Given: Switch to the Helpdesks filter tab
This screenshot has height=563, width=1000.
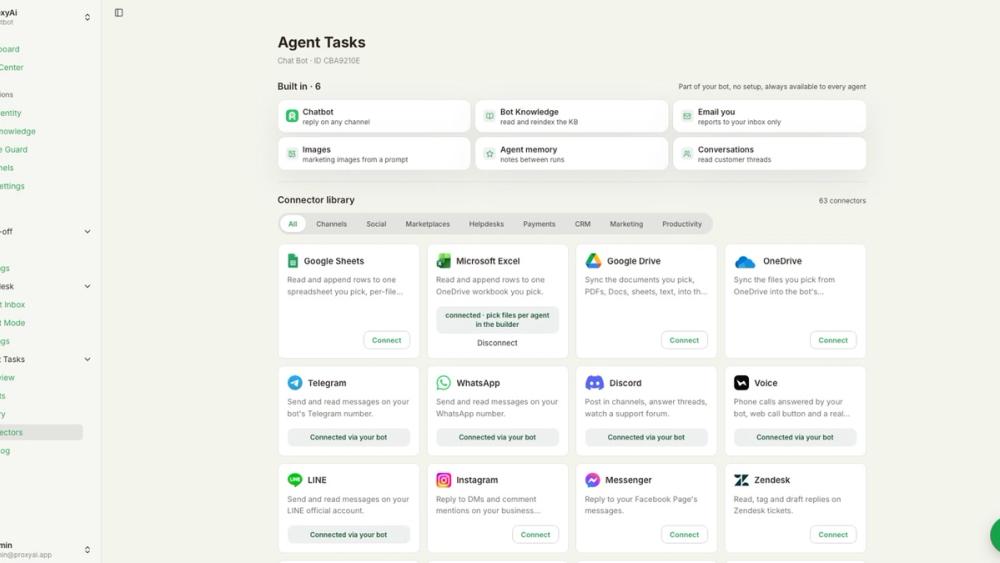Looking at the screenshot, I should (x=486, y=224).
